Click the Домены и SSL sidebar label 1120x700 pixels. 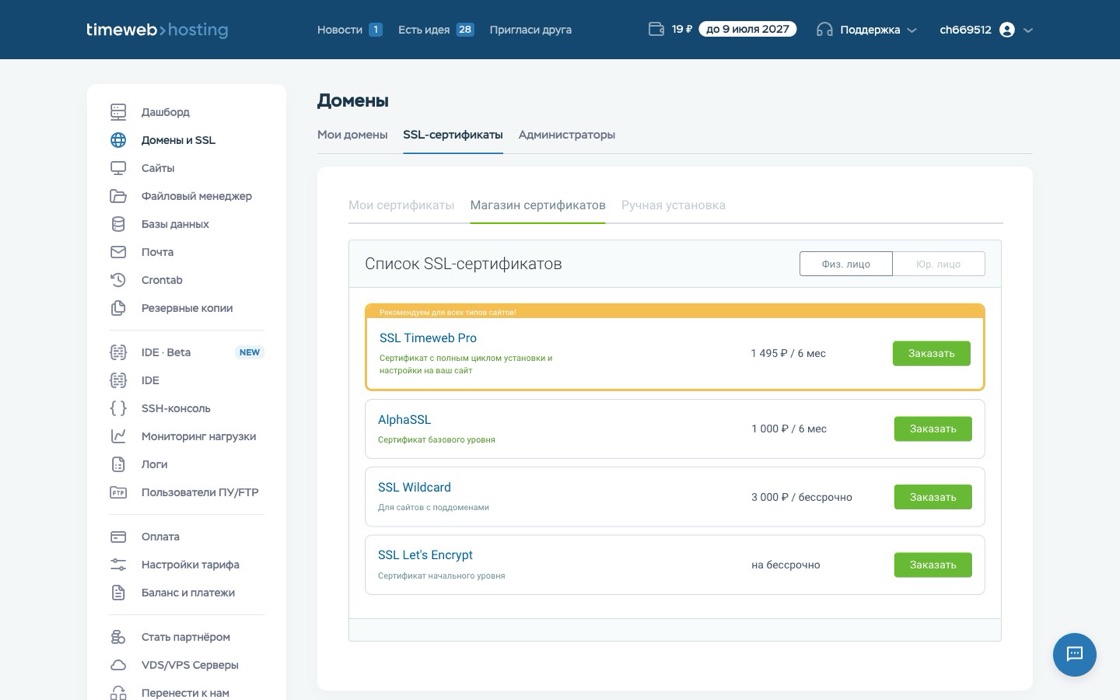178,140
